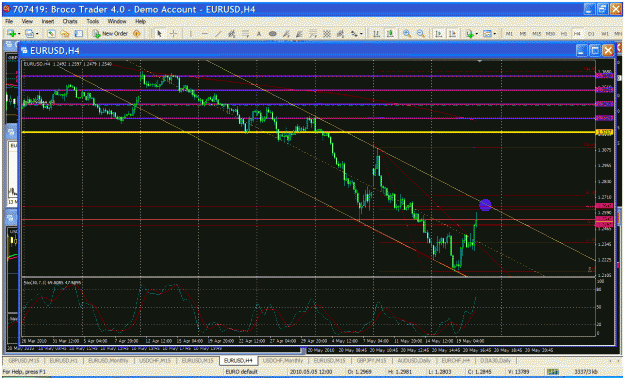Screen dimensions: 625x378
Task: Select the Fibonacci retracement tool
Action: click(x=246, y=34)
